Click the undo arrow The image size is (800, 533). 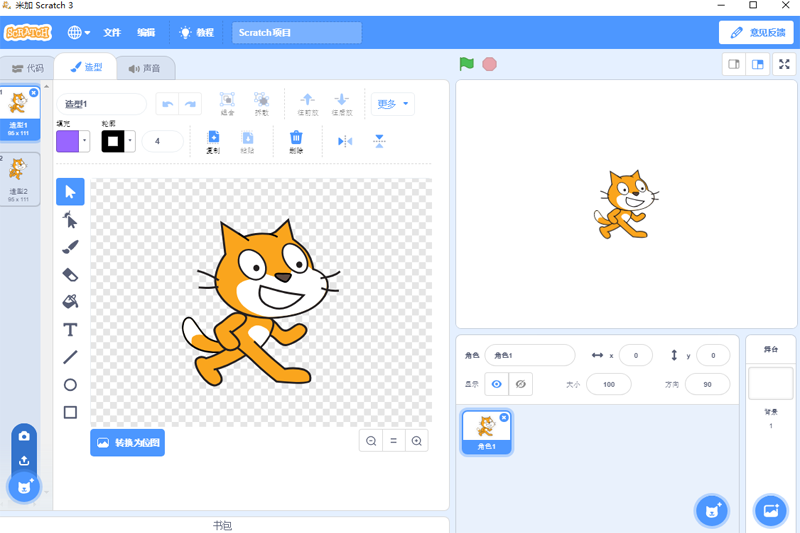click(167, 104)
